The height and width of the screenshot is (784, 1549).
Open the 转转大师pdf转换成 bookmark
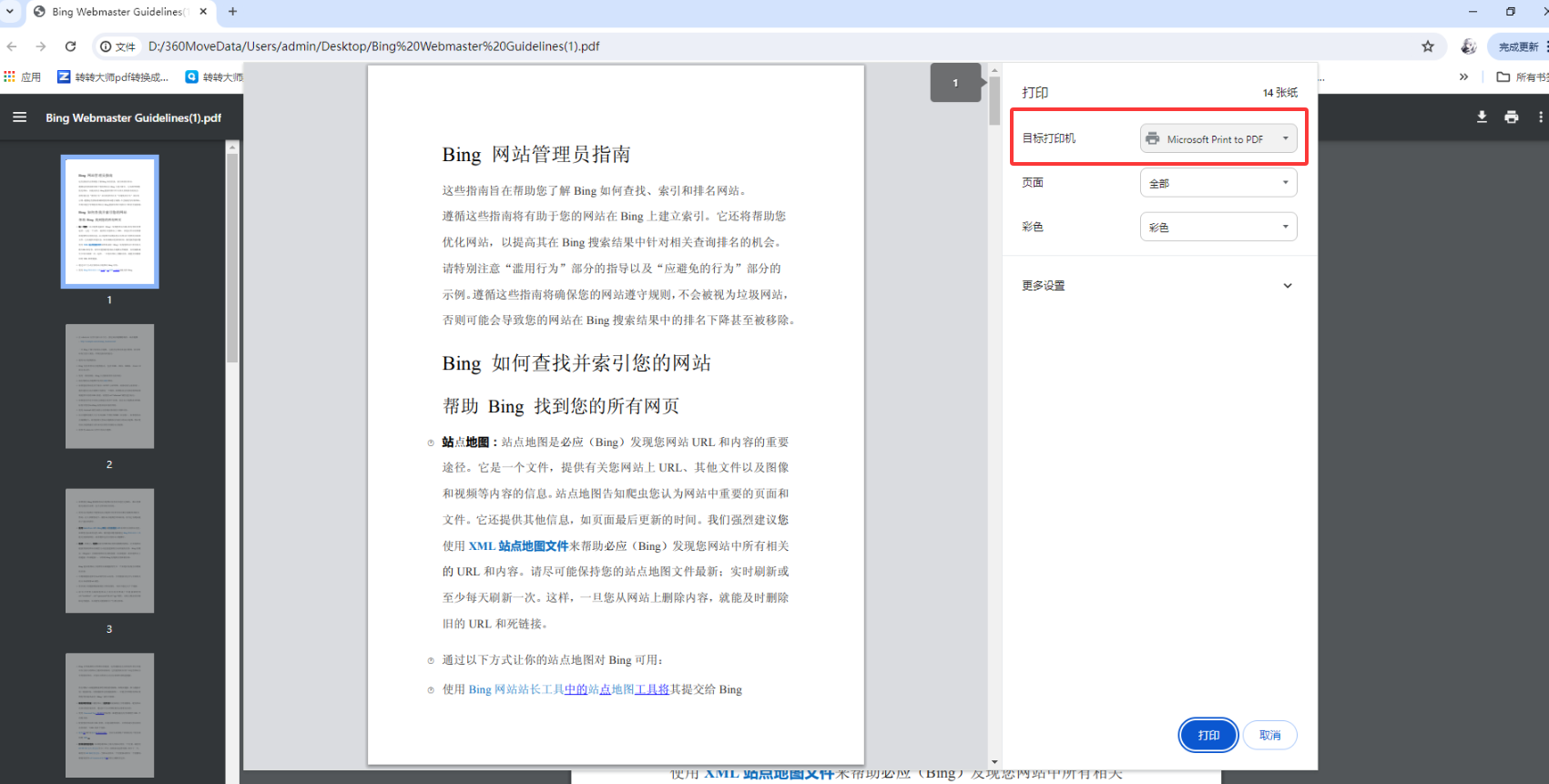pyautogui.click(x=114, y=77)
